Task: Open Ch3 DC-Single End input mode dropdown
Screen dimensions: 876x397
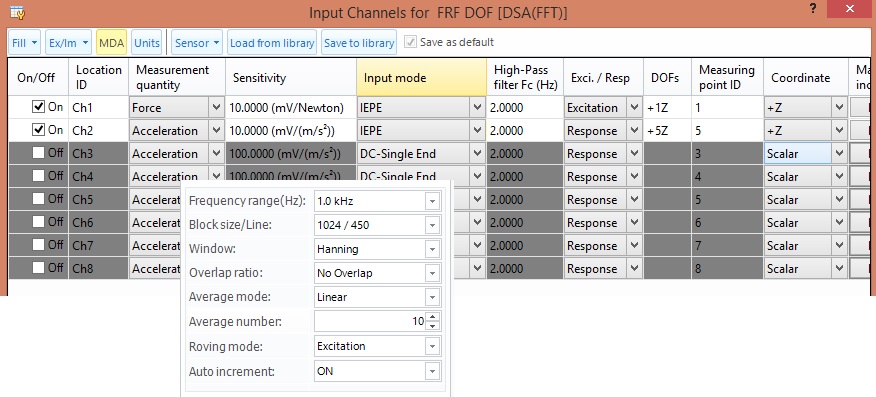Action: tap(477, 153)
